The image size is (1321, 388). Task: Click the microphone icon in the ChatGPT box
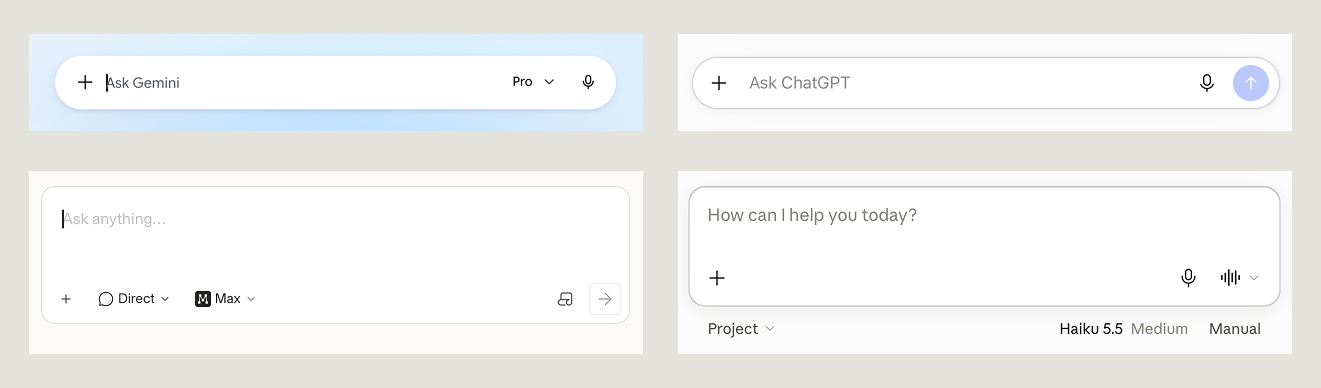1207,83
